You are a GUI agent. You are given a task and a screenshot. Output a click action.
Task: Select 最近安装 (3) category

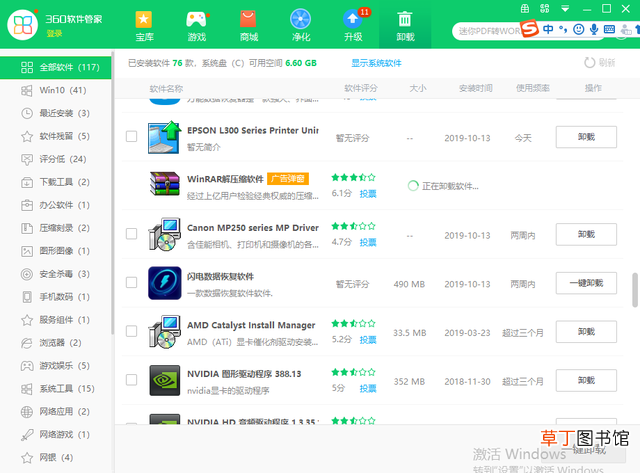[56, 113]
